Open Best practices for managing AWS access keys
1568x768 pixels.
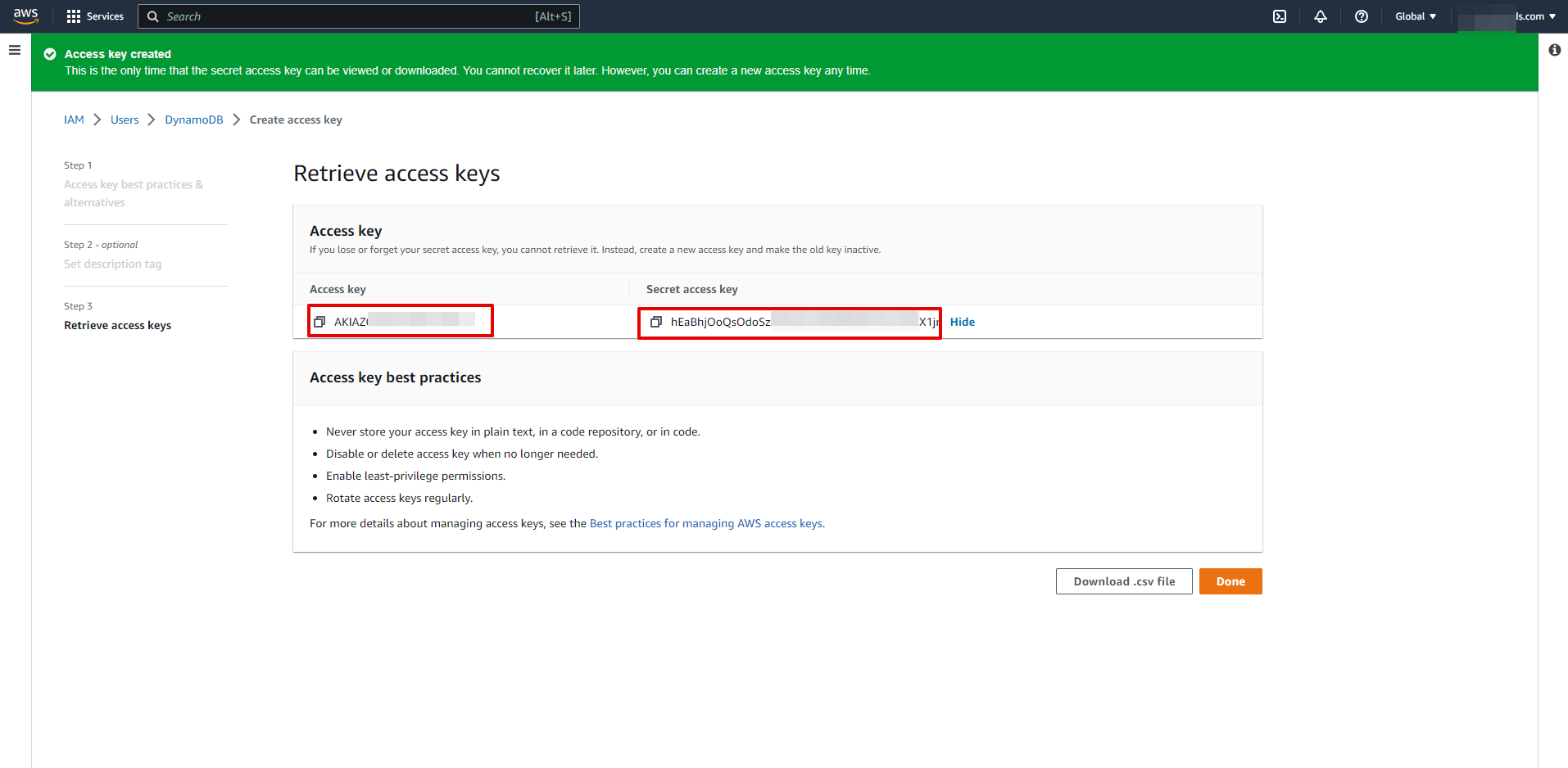coord(706,523)
